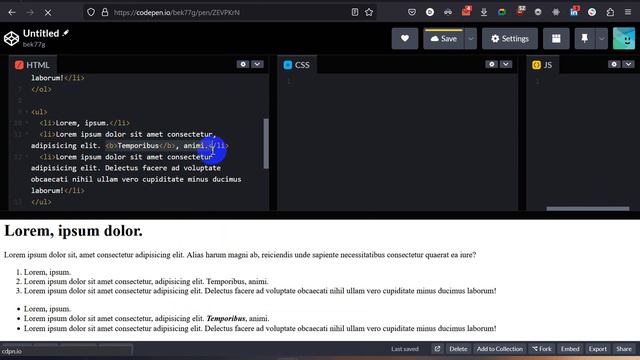Image resolution: width=640 pixels, height=360 pixels.
Task: Select the CSS editor tab
Action: (297, 65)
